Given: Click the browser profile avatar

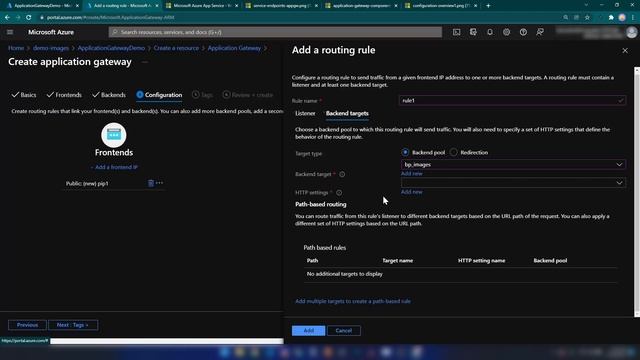Looking at the screenshot, I should click(622, 18).
